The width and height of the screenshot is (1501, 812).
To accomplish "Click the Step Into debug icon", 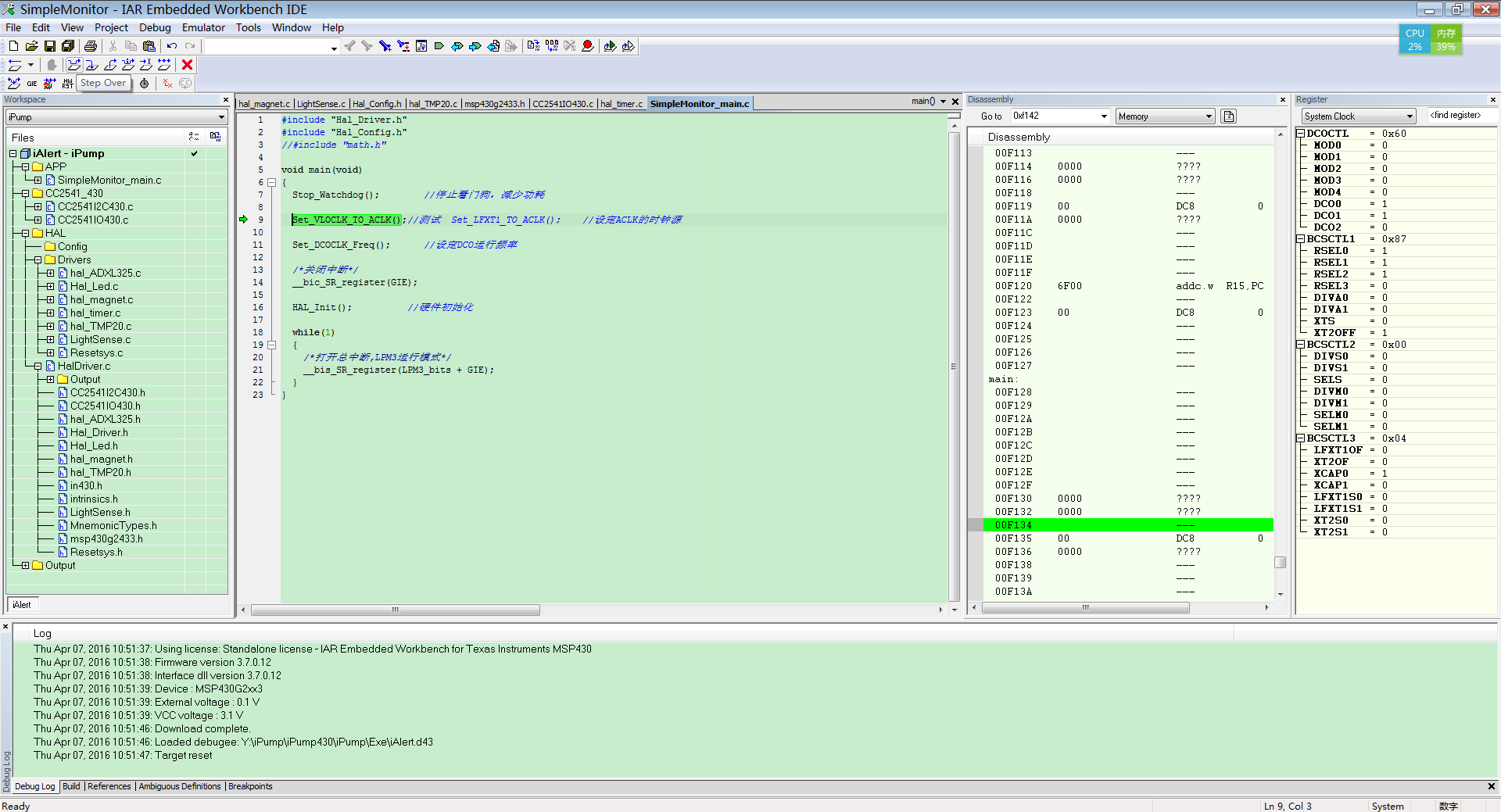I will point(91,65).
